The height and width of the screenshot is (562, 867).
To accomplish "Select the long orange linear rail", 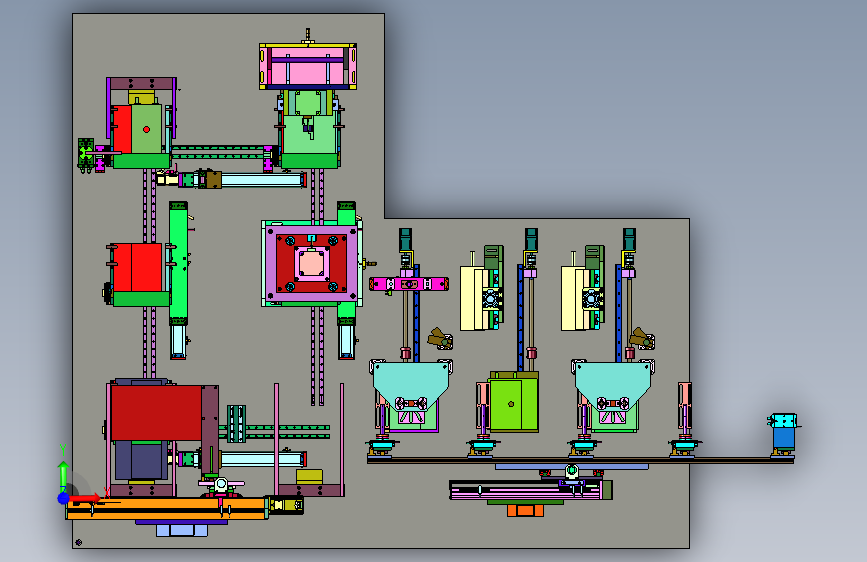I will (x=167, y=508).
